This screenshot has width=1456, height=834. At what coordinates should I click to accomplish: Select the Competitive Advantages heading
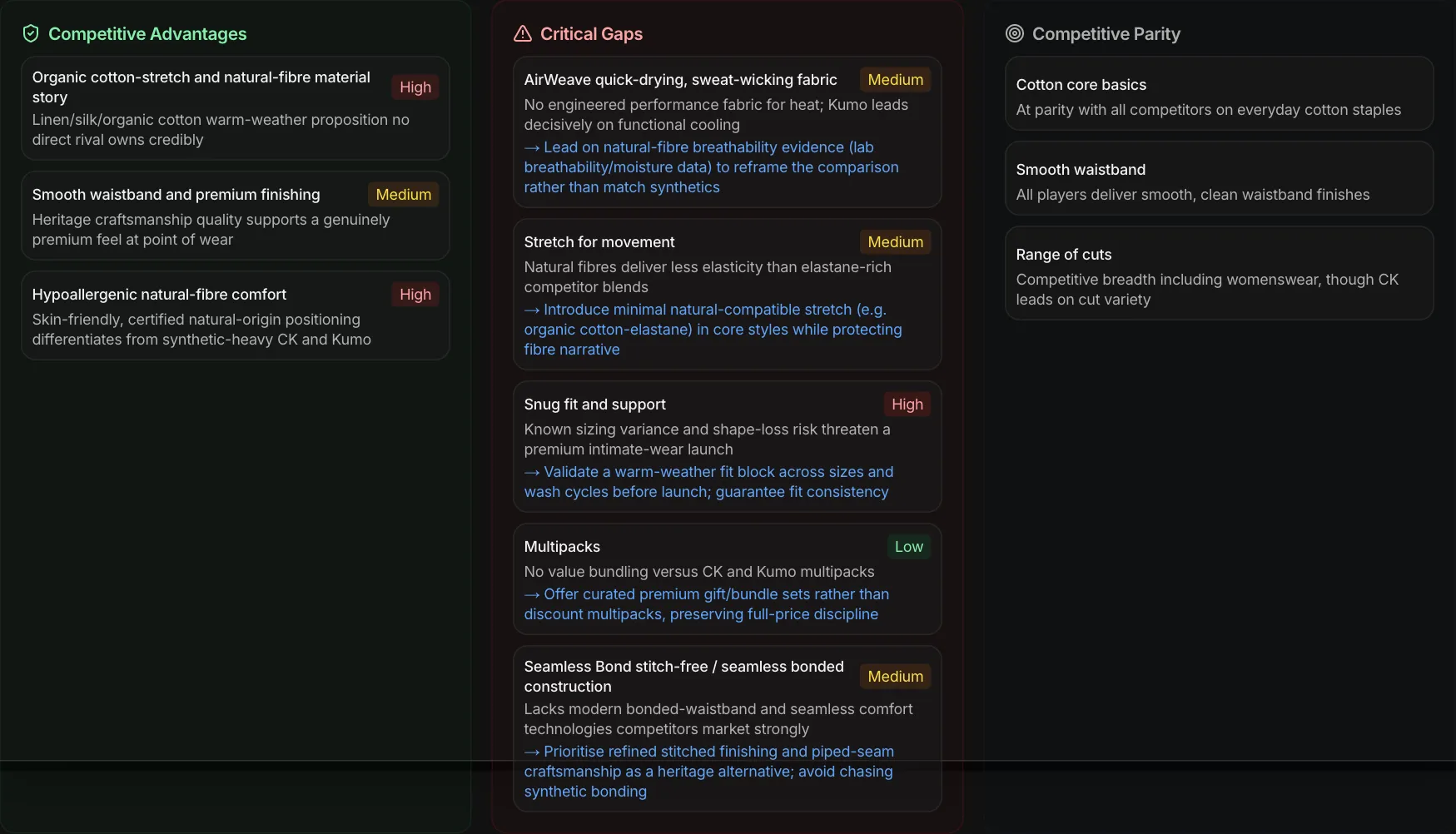147,34
